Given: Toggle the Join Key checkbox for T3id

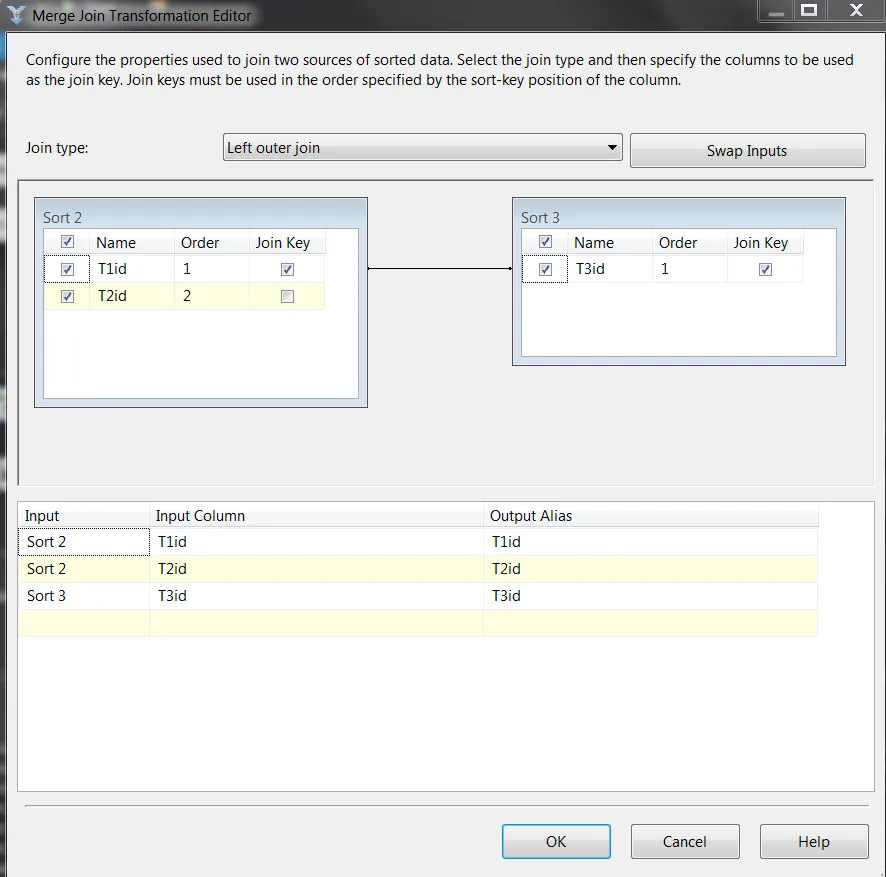Looking at the screenshot, I should pyautogui.click(x=765, y=269).
